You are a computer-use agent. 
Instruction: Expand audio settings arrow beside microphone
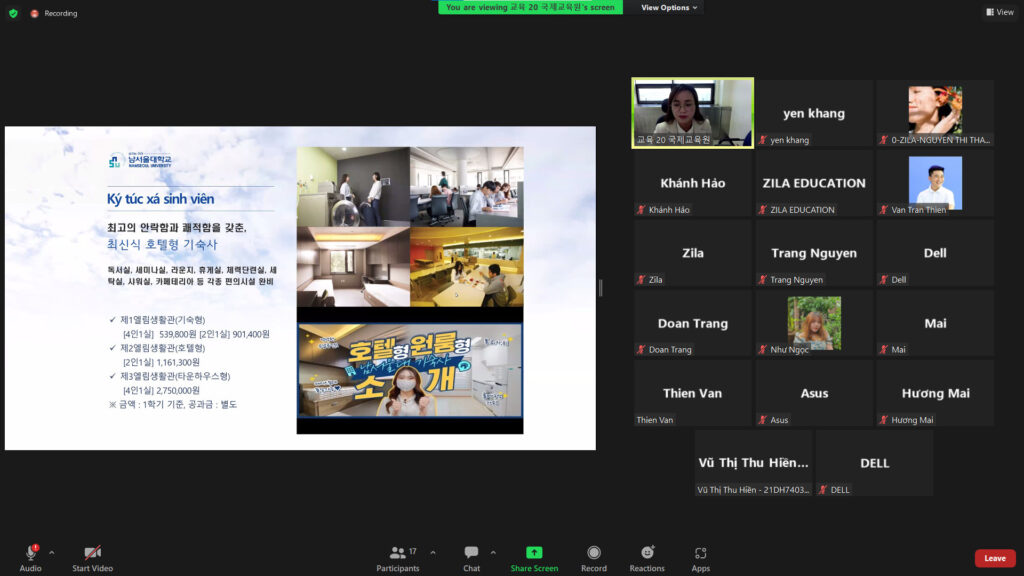coord(52,552)
